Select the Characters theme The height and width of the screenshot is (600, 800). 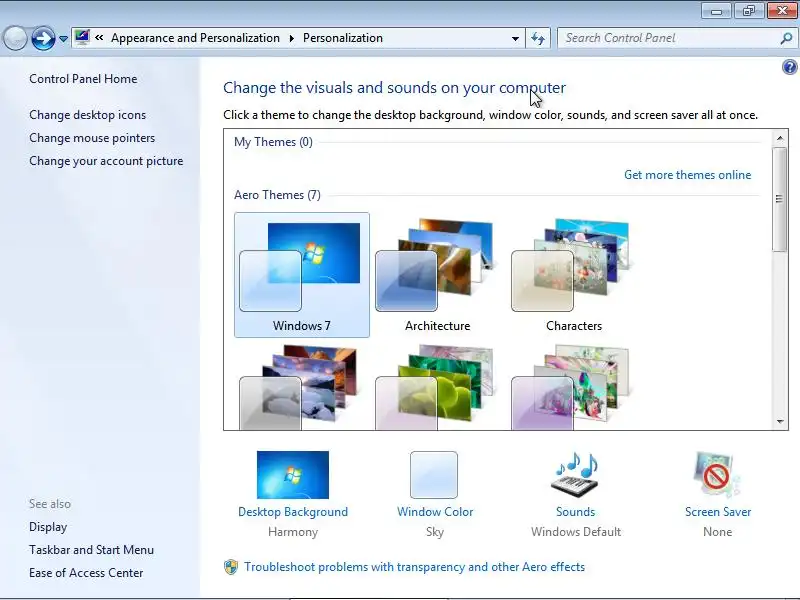pos(573,275)
